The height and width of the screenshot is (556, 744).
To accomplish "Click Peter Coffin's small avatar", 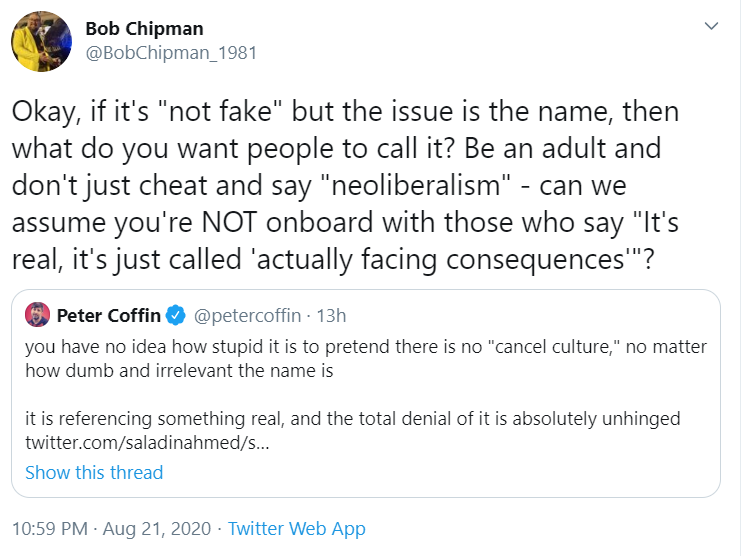I will tap(37, 315).
